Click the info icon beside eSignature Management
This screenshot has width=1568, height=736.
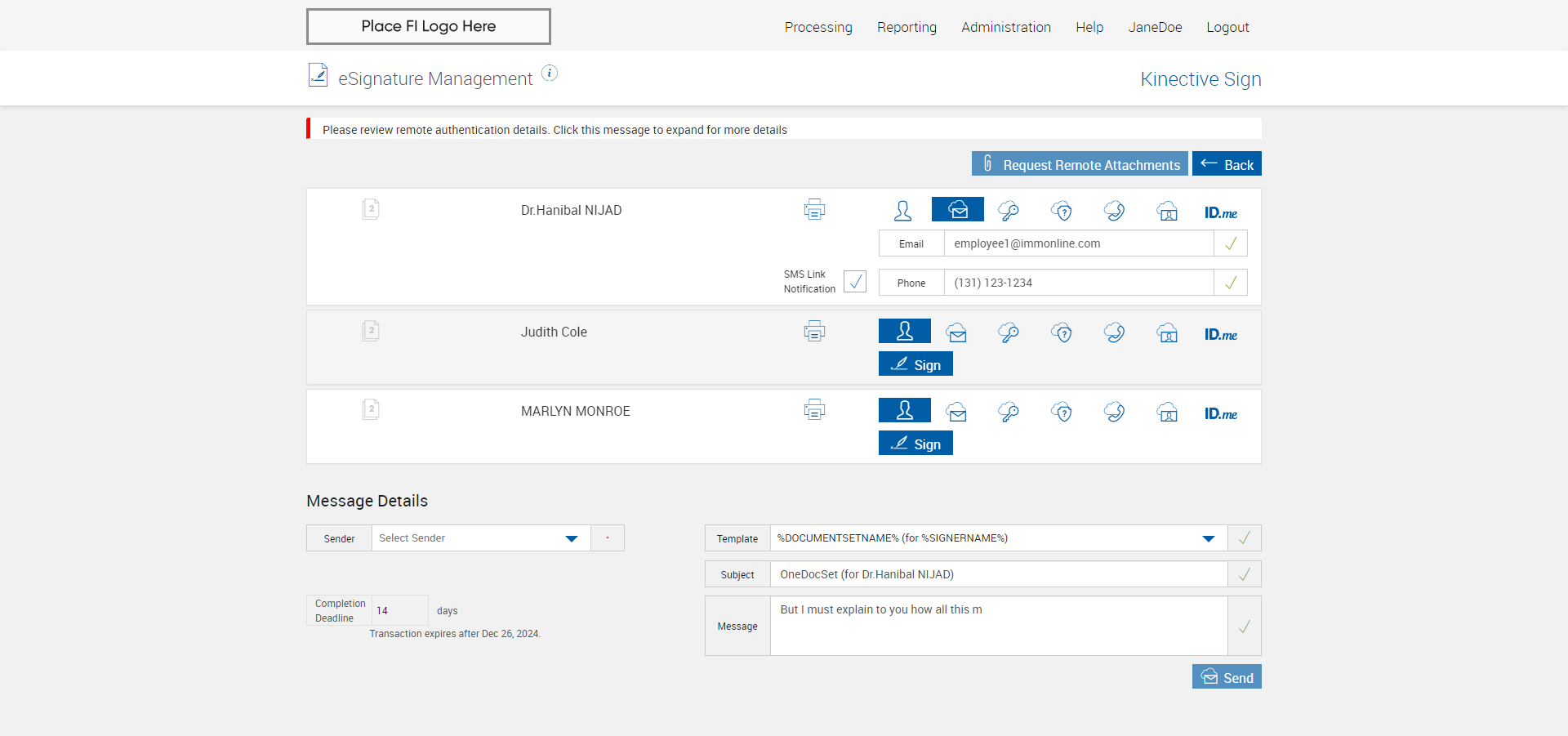tap(550, 74)
